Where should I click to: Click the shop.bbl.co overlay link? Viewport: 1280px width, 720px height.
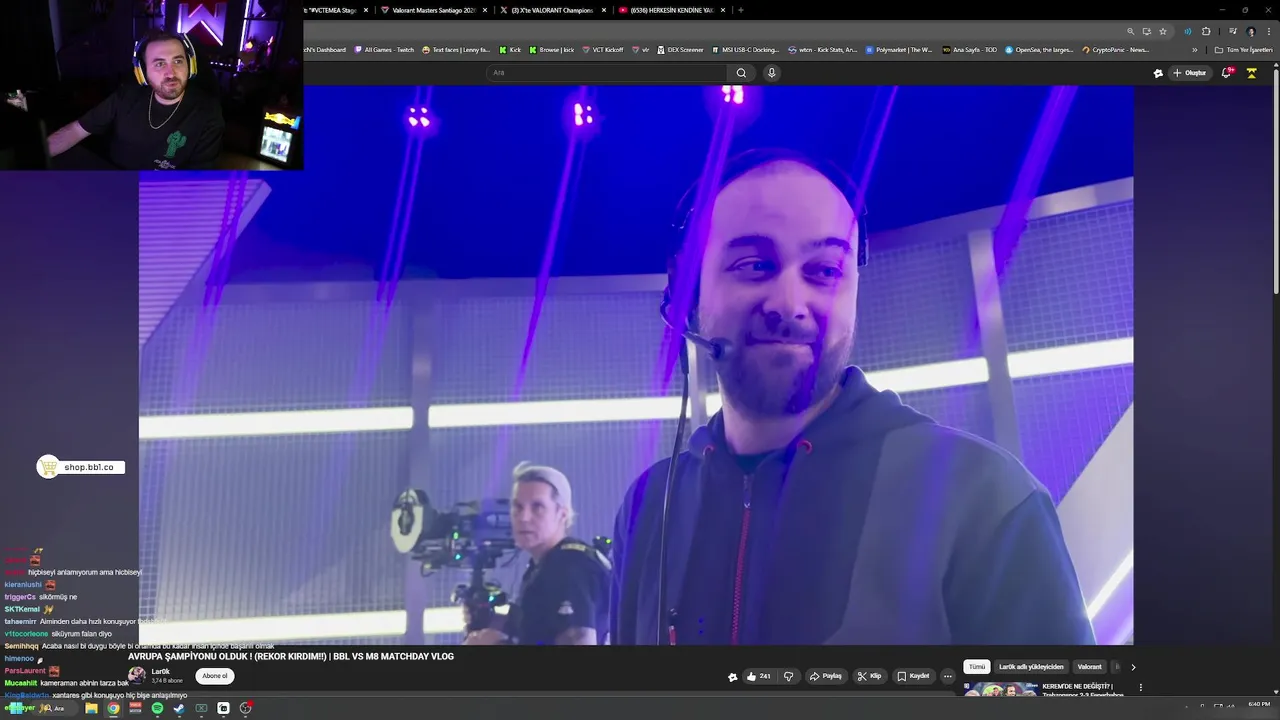click(81, 467)
